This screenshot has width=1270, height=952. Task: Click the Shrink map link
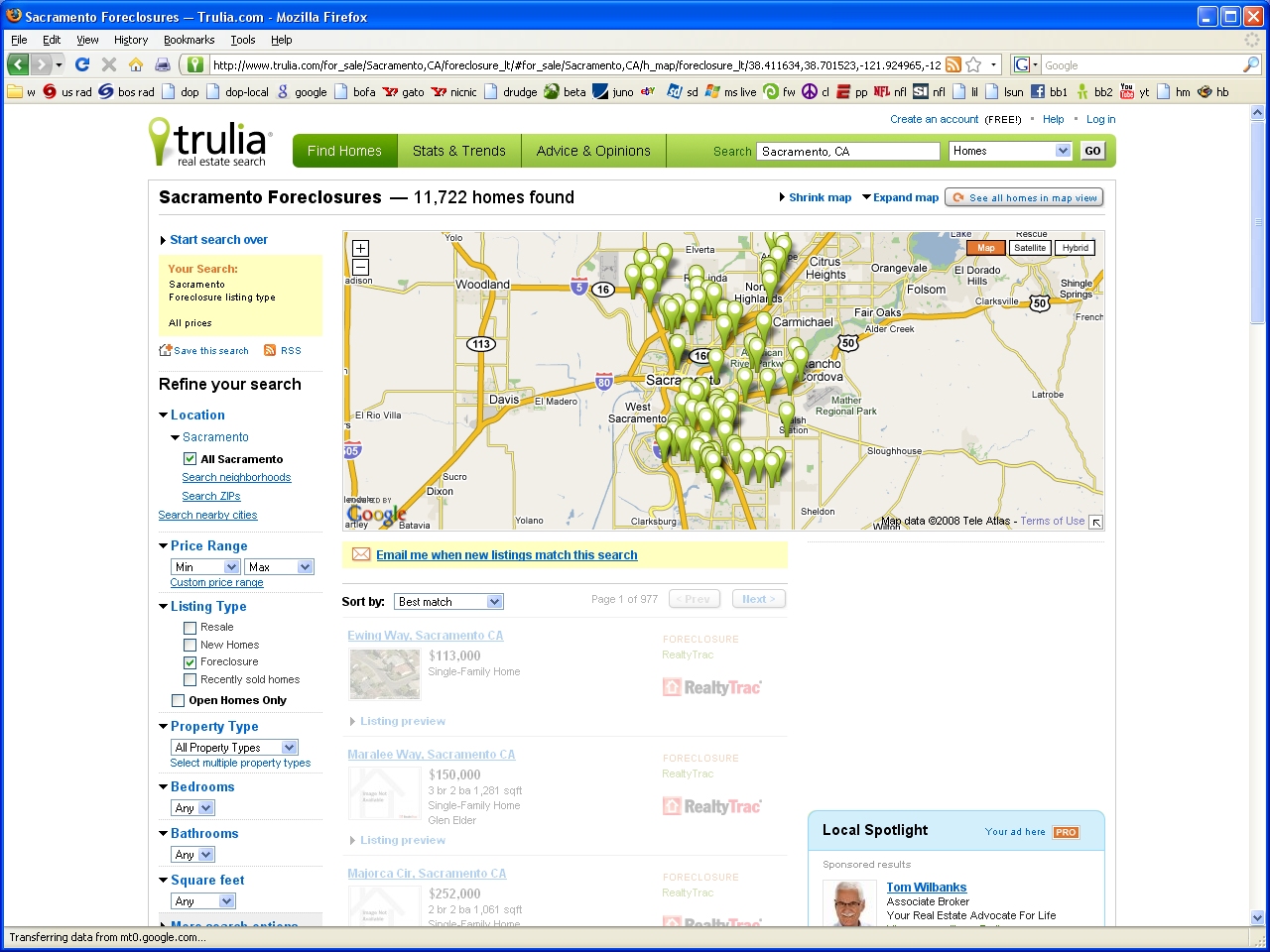click(820, 197)
